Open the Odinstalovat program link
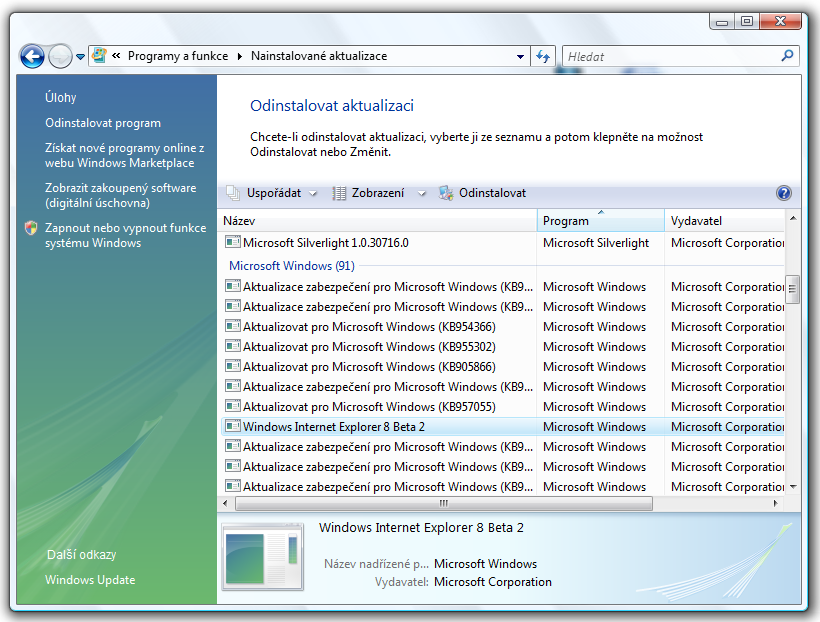 [103, 123]
